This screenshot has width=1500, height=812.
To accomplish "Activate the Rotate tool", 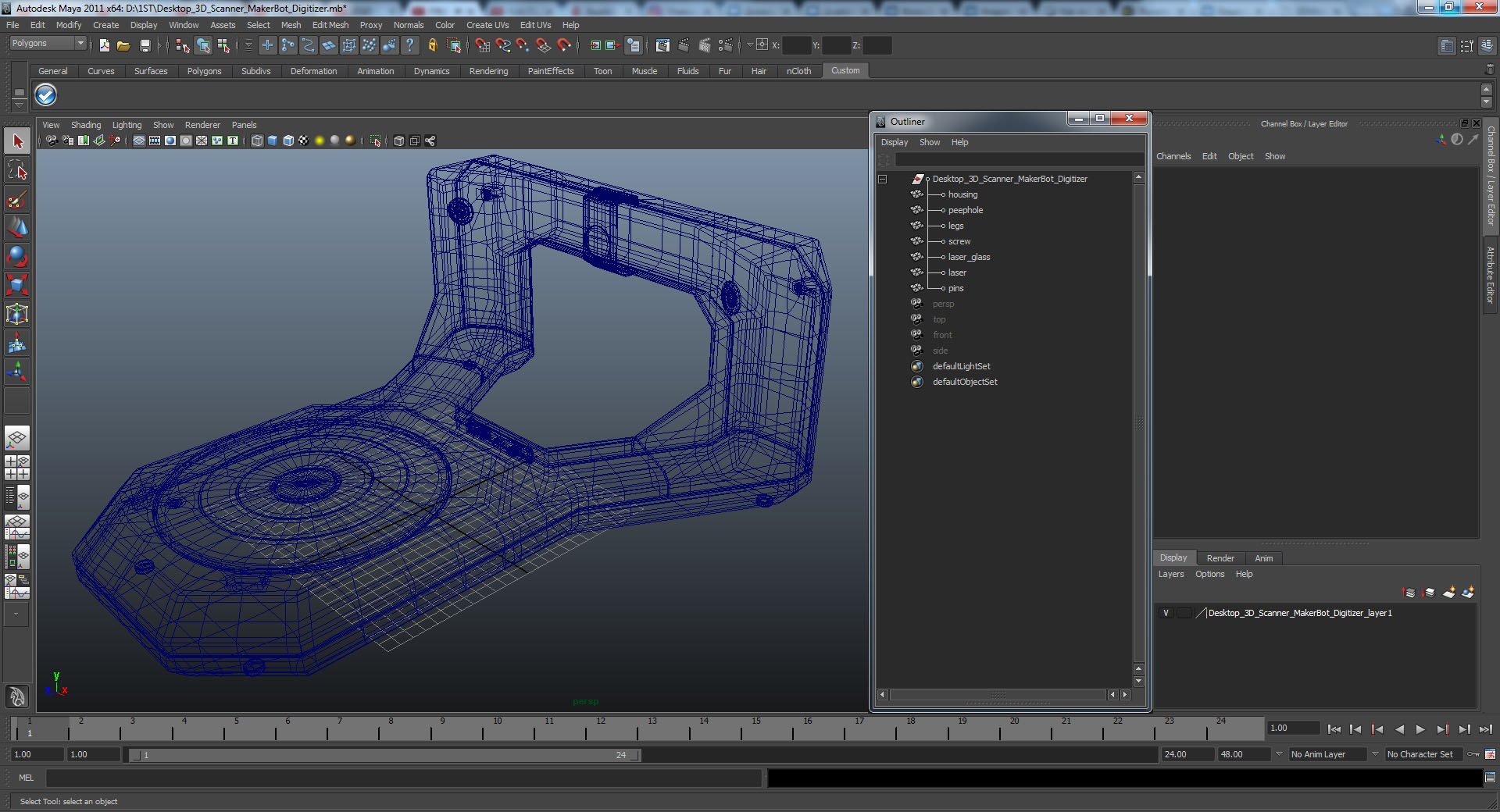I will (x=17, y=256).
